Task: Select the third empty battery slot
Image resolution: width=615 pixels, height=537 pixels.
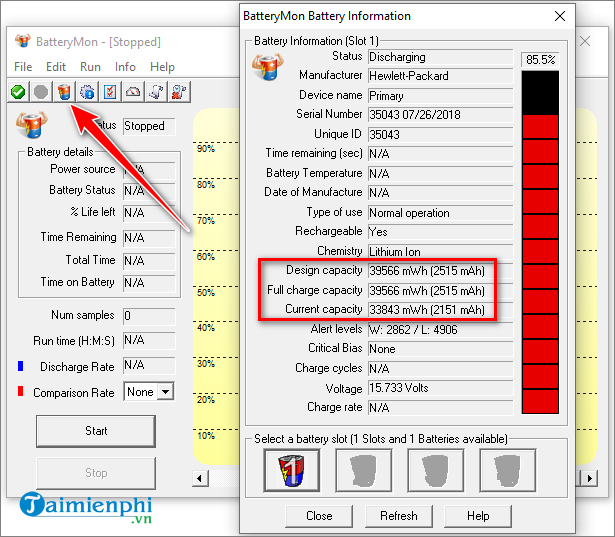Action: click(x=436, y=470)
